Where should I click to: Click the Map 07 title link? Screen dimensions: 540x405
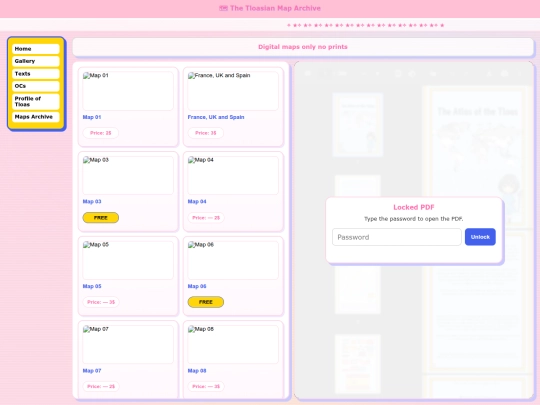[x=92, y=371]
